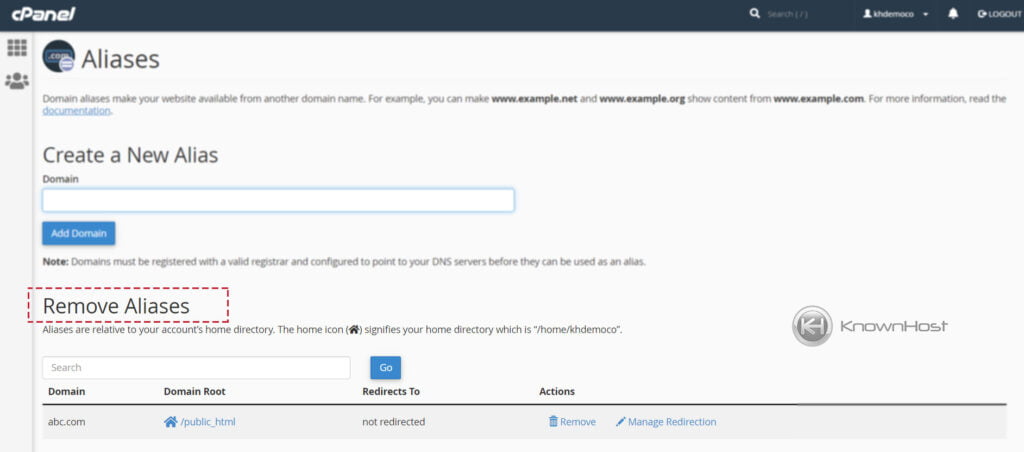Click the home icon beside /public_html
Screen dimensions: 1024x452
170,422
